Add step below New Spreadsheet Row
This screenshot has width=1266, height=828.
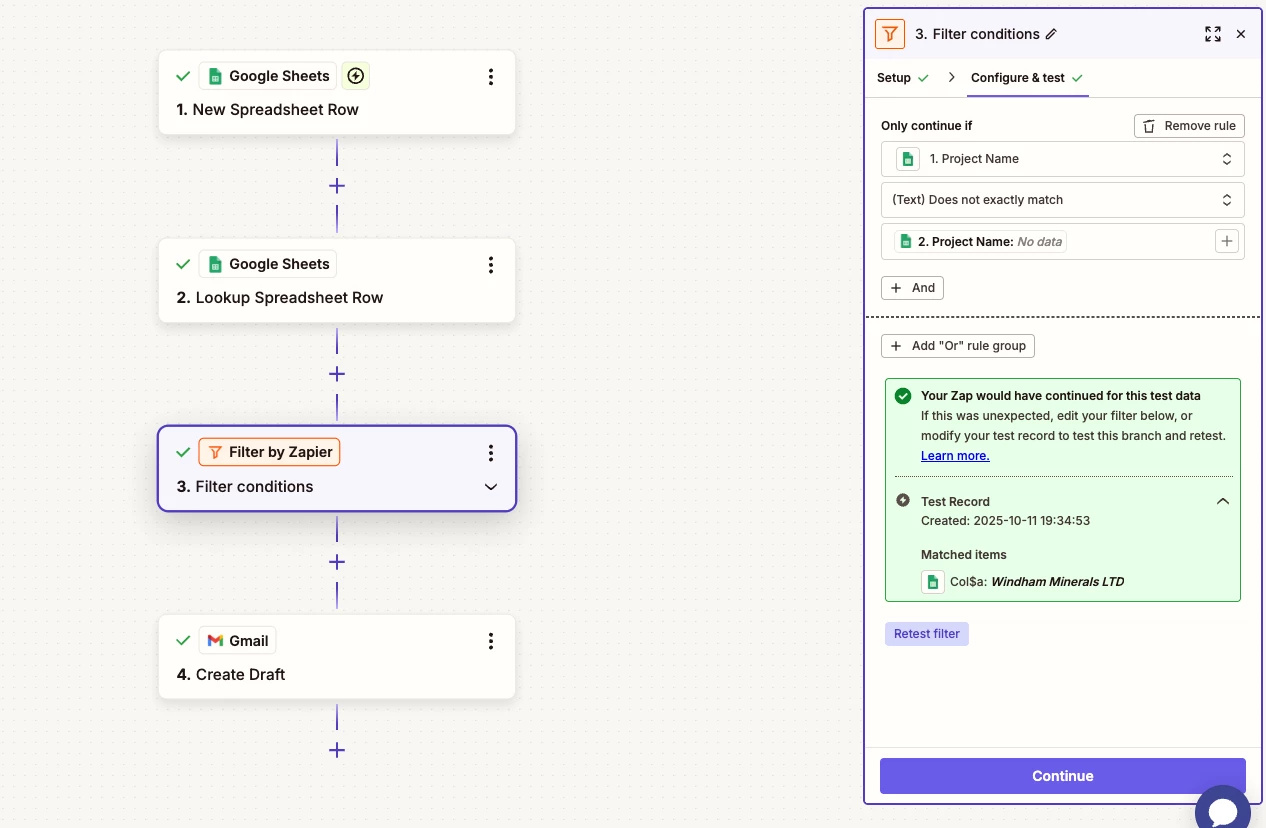337,186
